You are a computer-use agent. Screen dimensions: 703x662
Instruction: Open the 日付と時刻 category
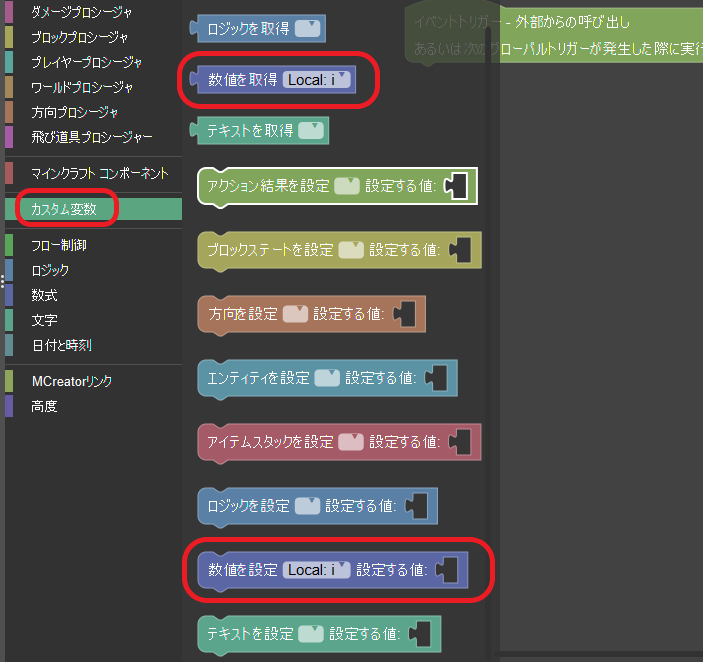click(61, 345)
